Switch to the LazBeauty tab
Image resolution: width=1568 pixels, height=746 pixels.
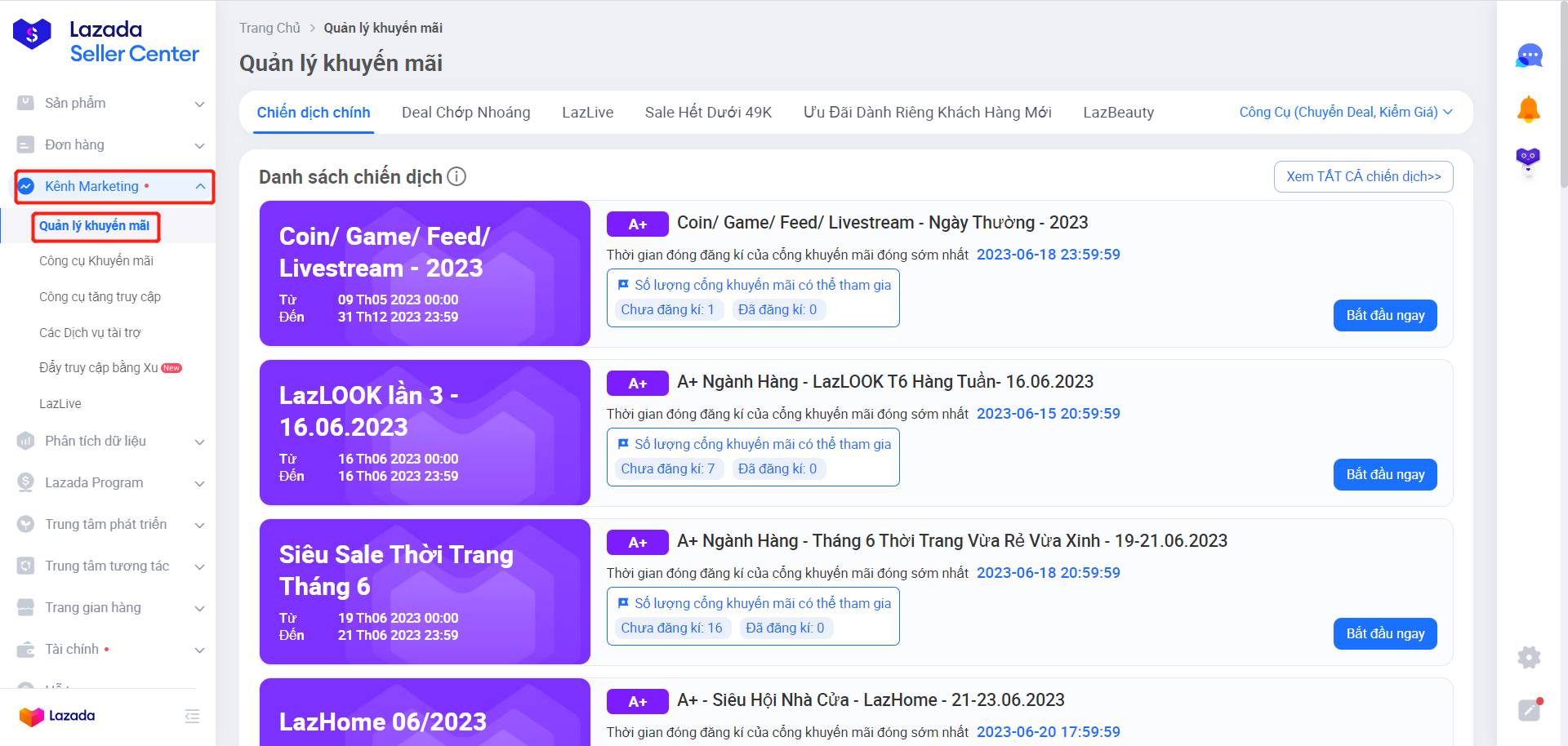[1118, 112]
